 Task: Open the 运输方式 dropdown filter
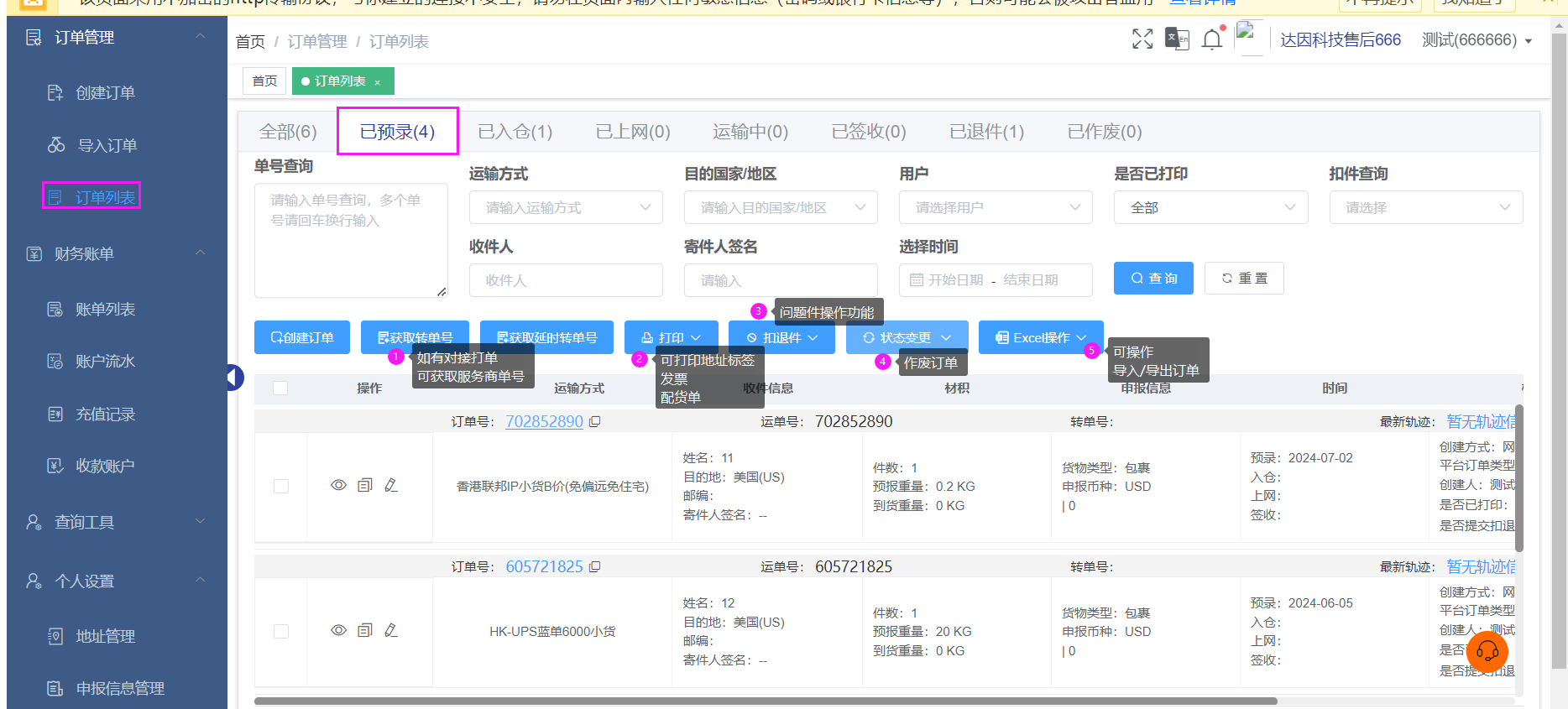point(566,207)
